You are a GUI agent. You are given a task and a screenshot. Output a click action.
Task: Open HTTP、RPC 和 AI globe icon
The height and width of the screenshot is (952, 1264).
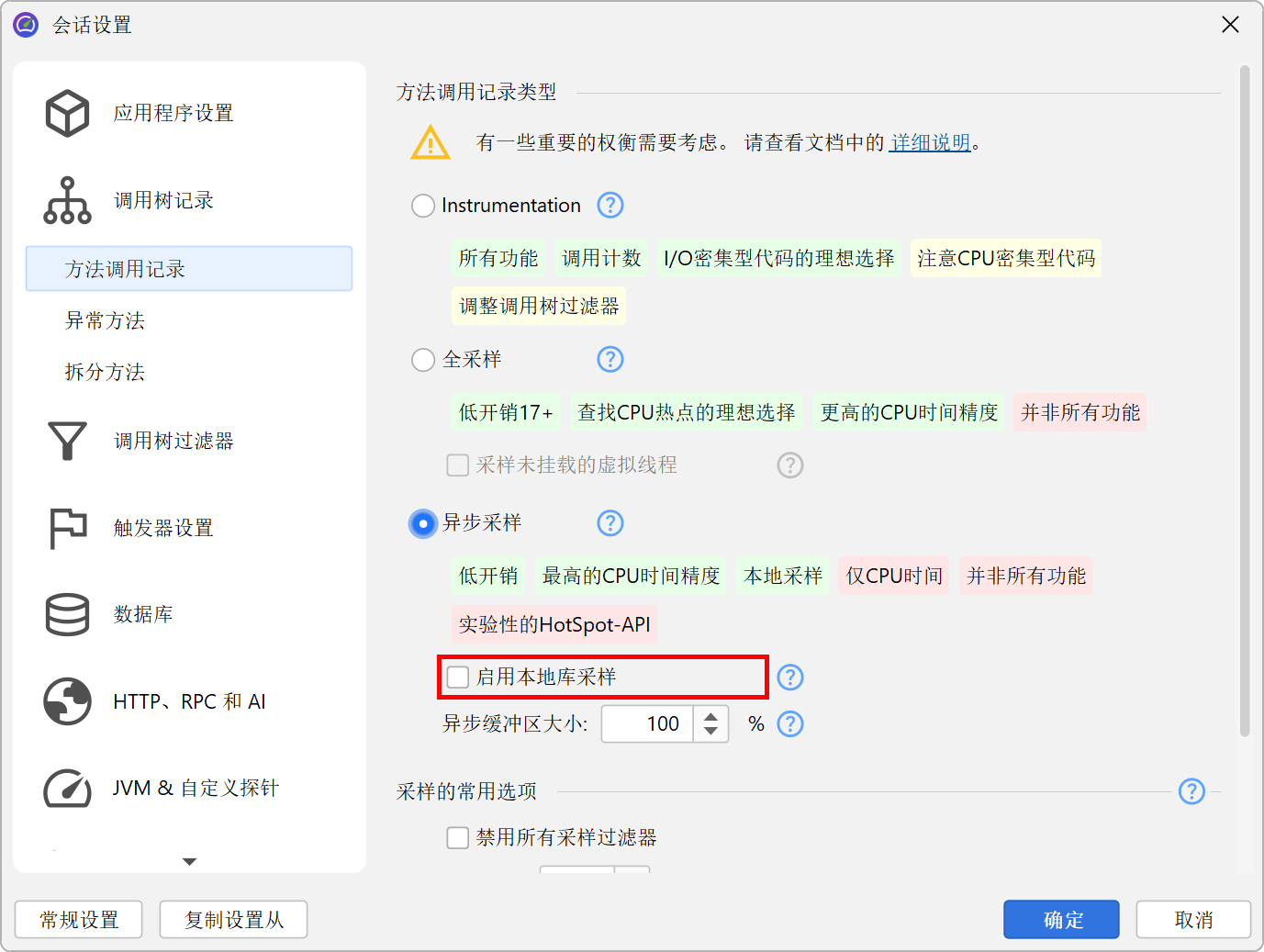[68, 701]
